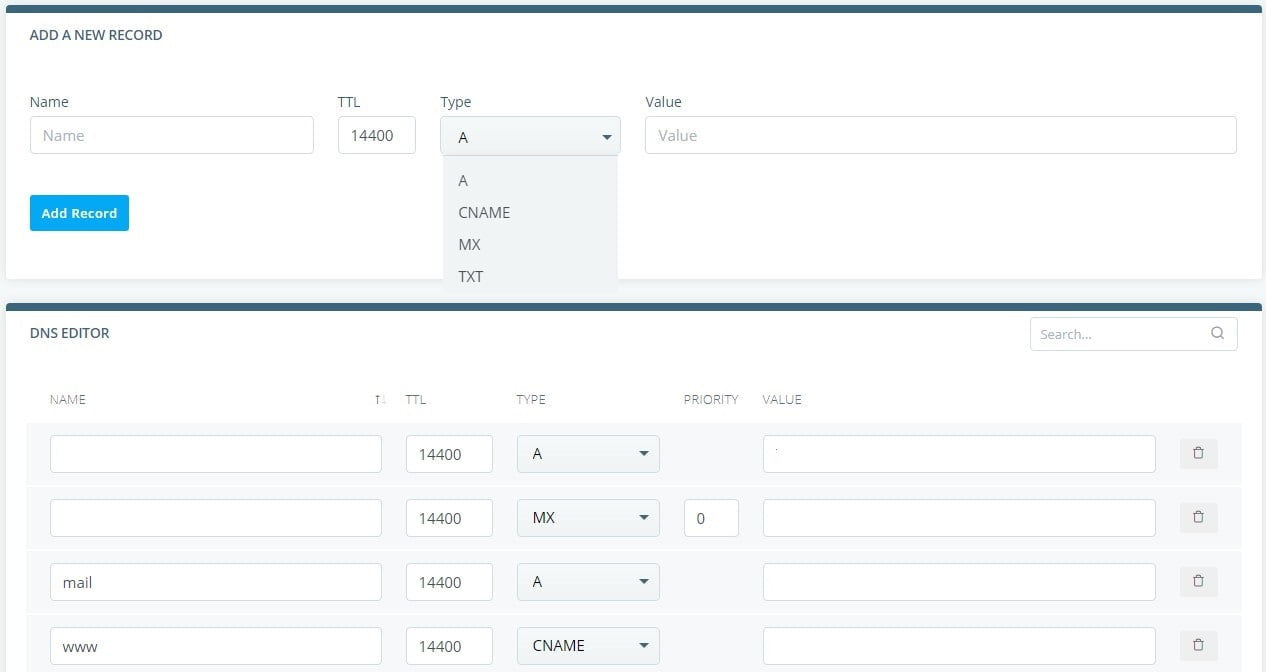Click inside the Name field of the new record form
Screen dimensions: 1266x672
[171, 135]
